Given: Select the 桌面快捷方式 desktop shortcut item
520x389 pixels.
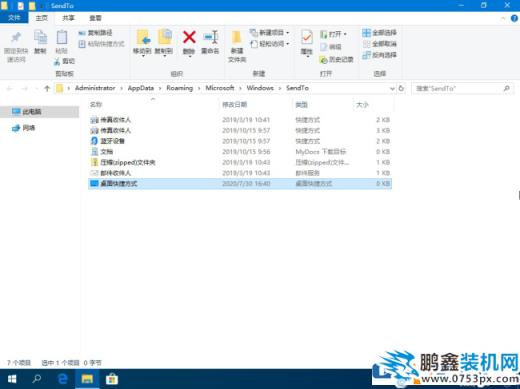Looking at the screenshot, I should (x=240, y=184).
